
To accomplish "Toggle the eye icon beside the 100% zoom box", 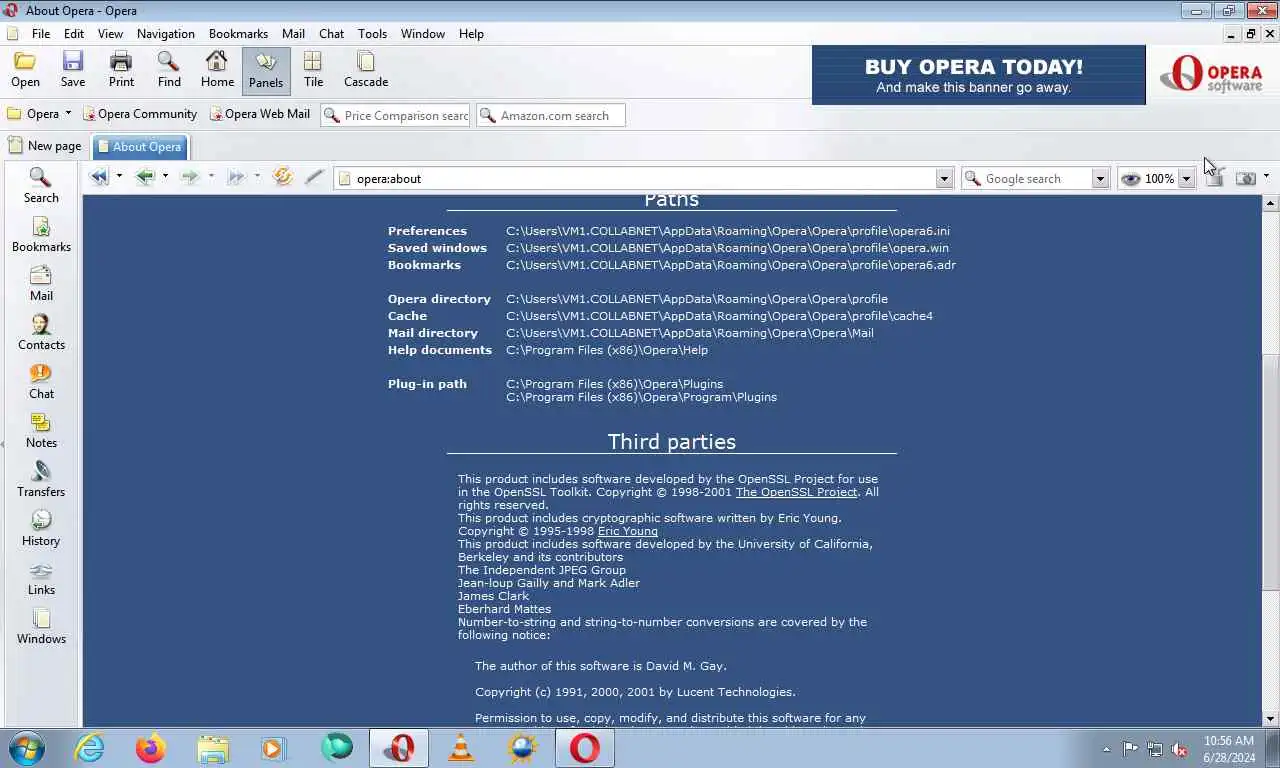I will (x=1130, y=178).
